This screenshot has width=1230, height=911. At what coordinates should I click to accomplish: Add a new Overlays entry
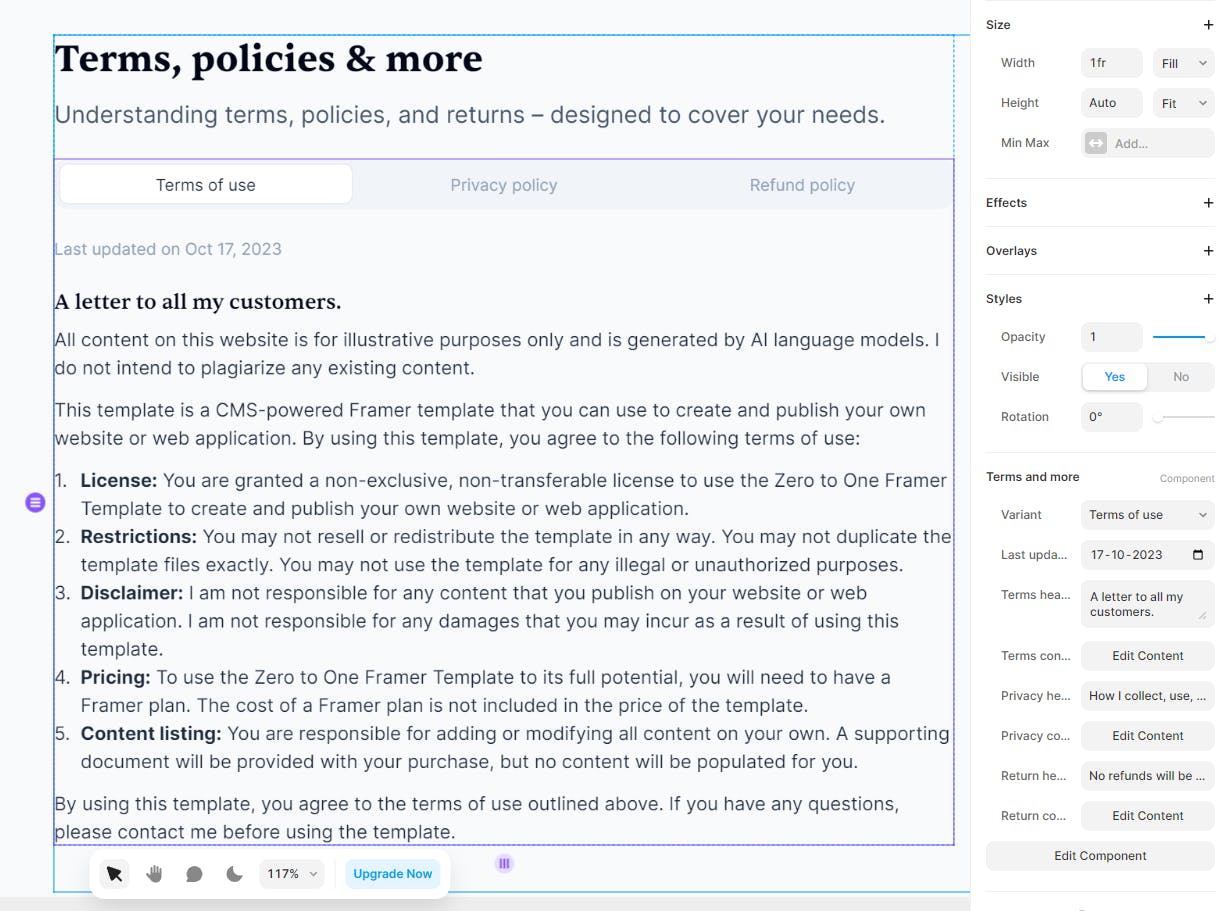click(1208, 251)
